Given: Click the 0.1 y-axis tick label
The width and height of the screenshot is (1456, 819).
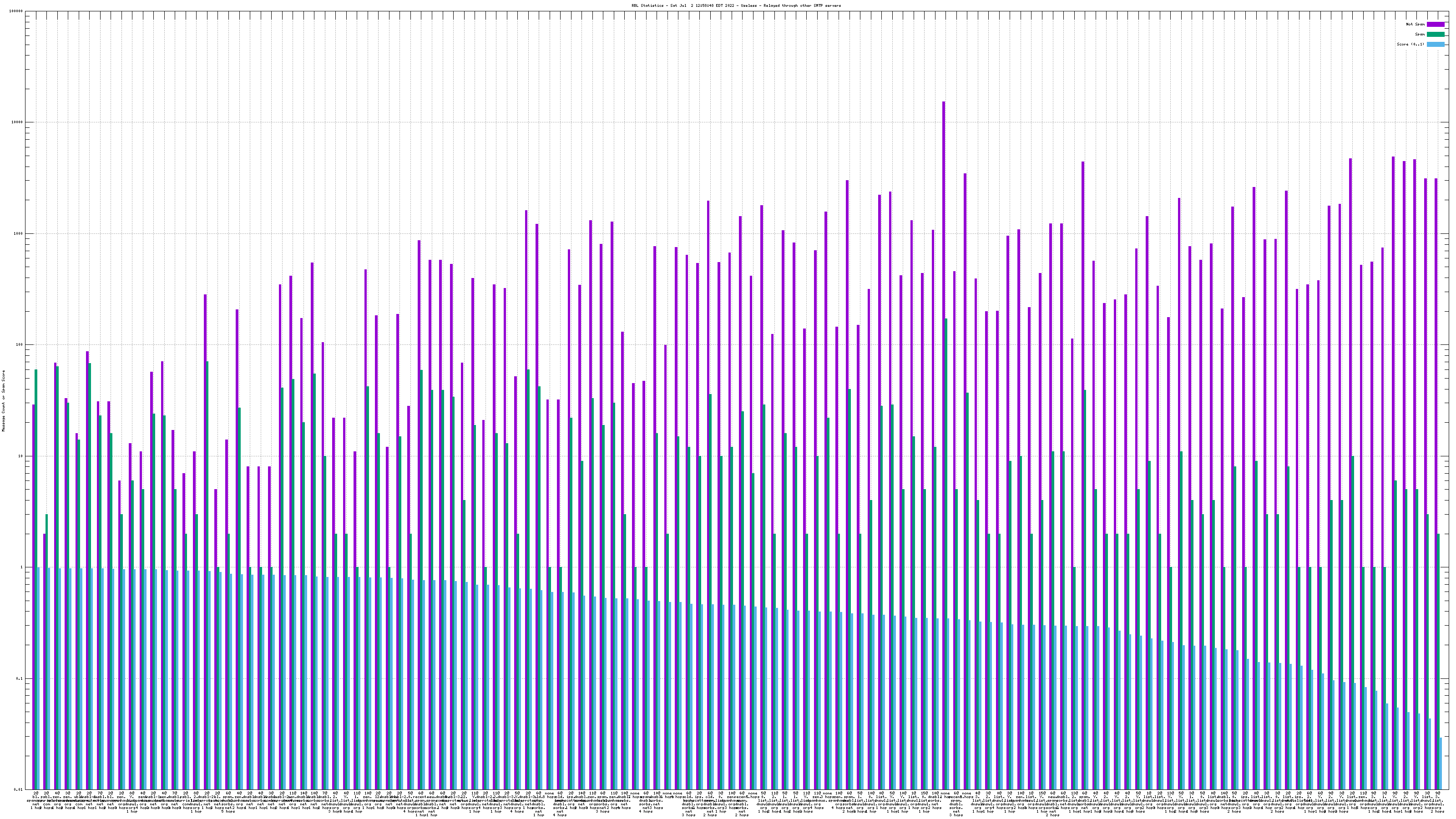Looking at the screenshot, I should 20,679.
